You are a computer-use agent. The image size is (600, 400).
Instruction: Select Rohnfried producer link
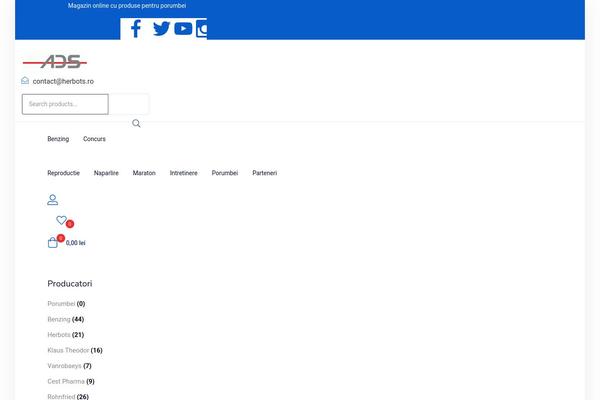coord(61,397)
